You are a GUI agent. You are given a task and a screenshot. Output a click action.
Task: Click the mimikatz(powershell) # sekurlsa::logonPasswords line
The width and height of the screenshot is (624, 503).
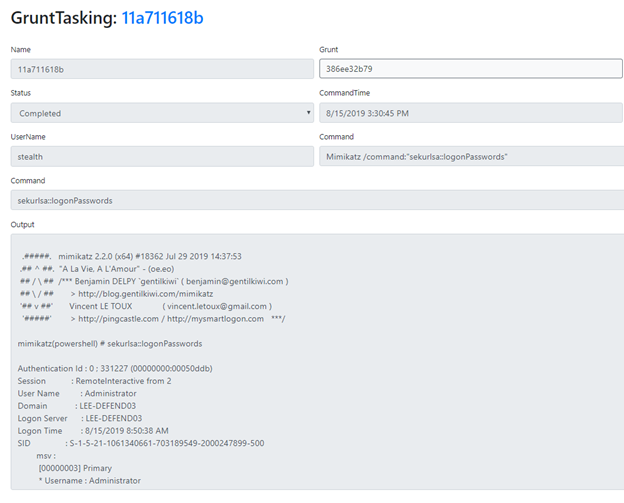point(110,343)
